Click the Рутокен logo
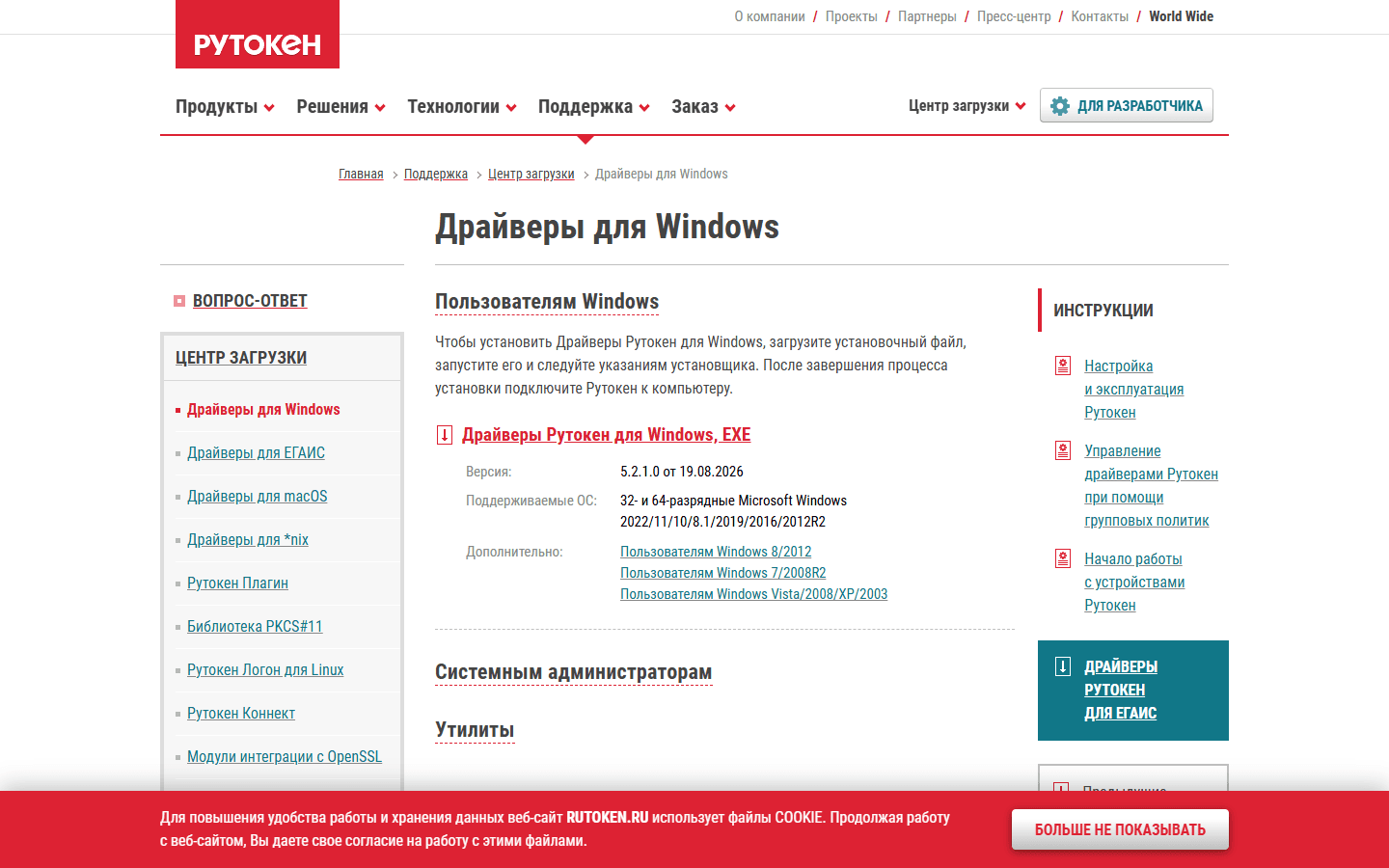 258,35
